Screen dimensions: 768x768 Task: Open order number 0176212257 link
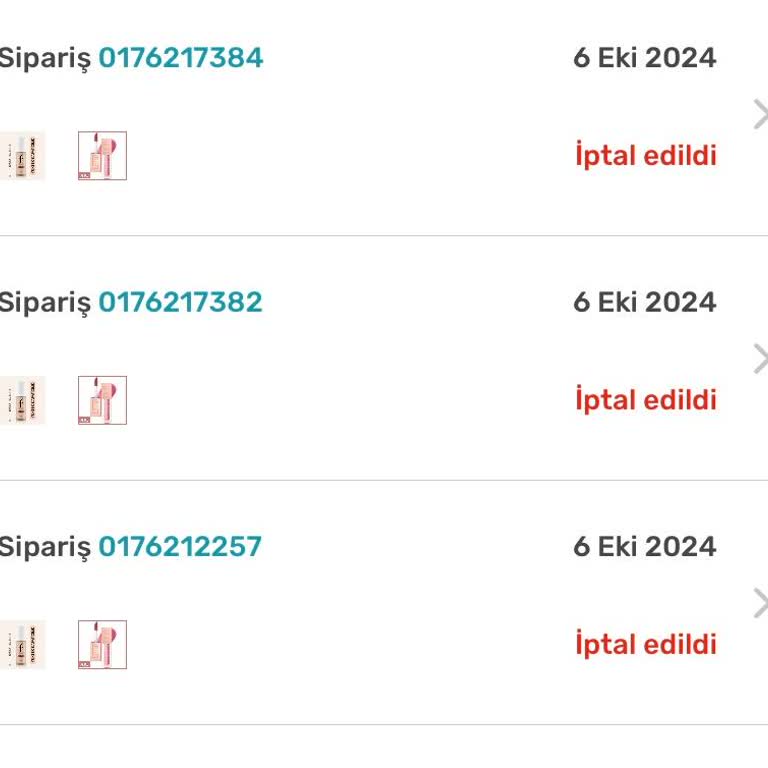click(x=180, y=546)
